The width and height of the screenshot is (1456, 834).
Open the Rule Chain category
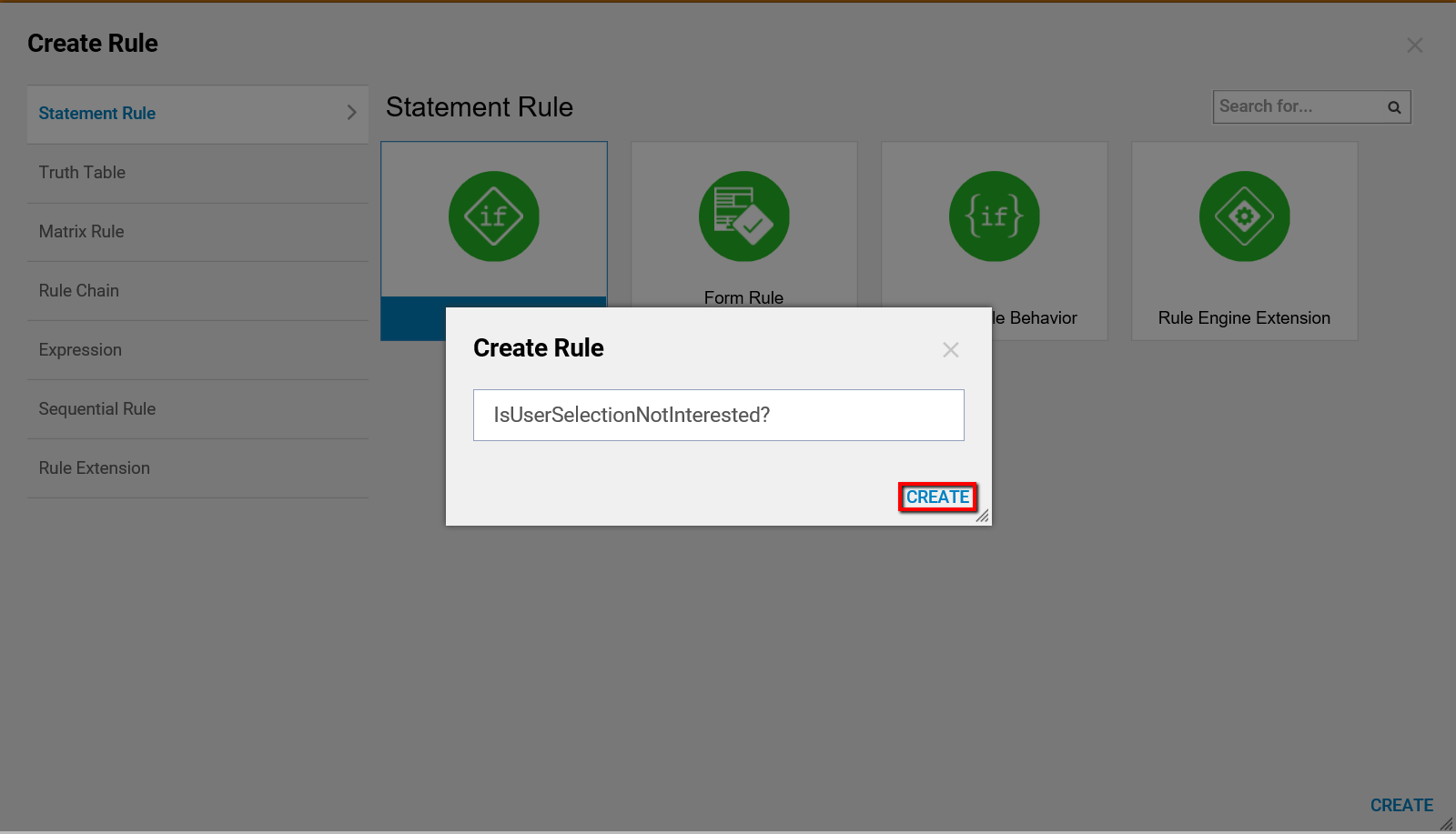[x=197, y=291]
